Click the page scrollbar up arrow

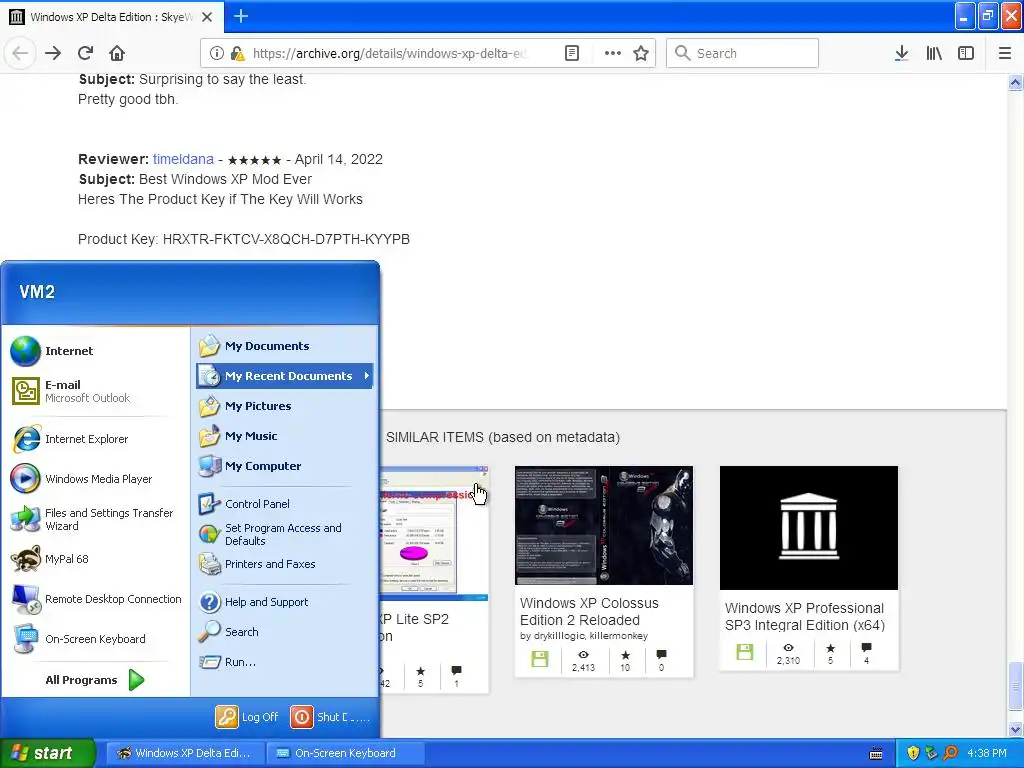pyautogui.click(x=1015, y=82)
